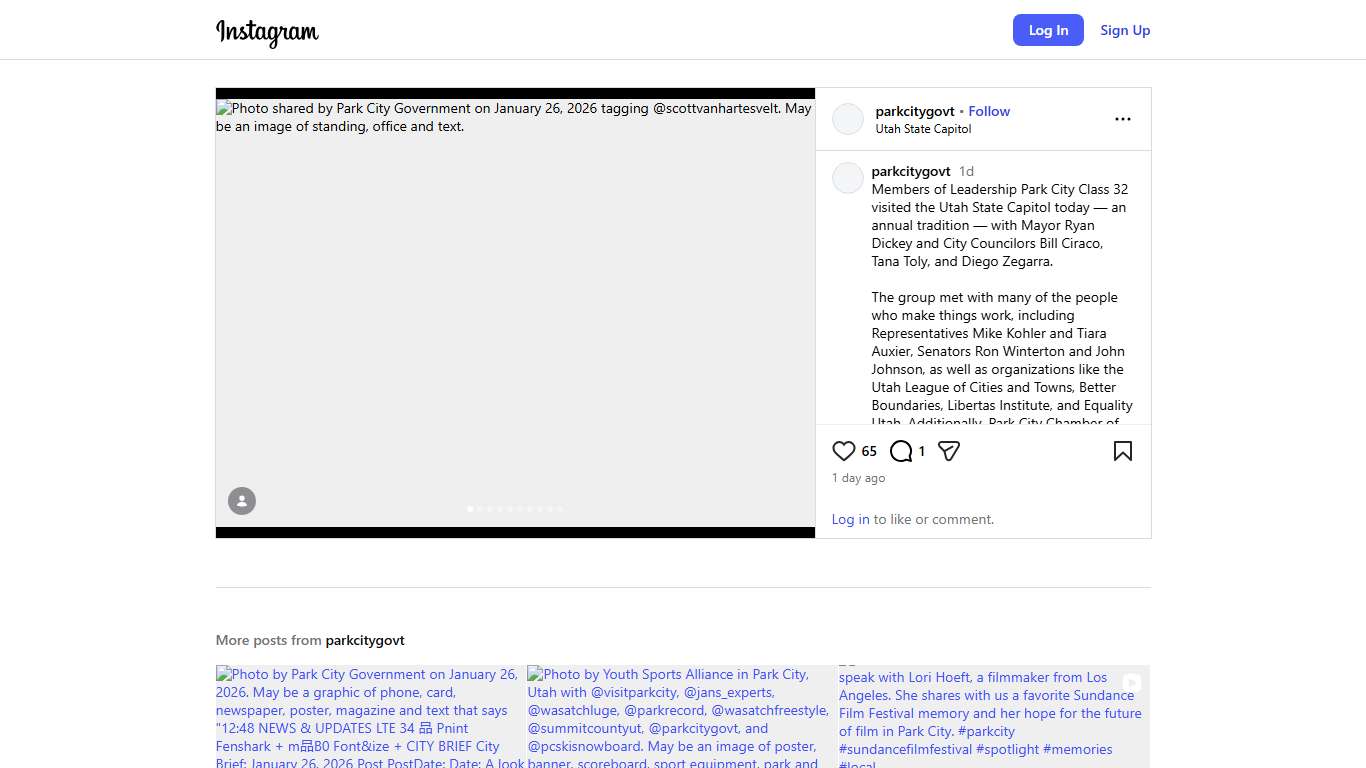The height and width of the screenshot is (768, 1366).
Task: Open comments via speech bubble icon
Action: click(x=901, y=451)
